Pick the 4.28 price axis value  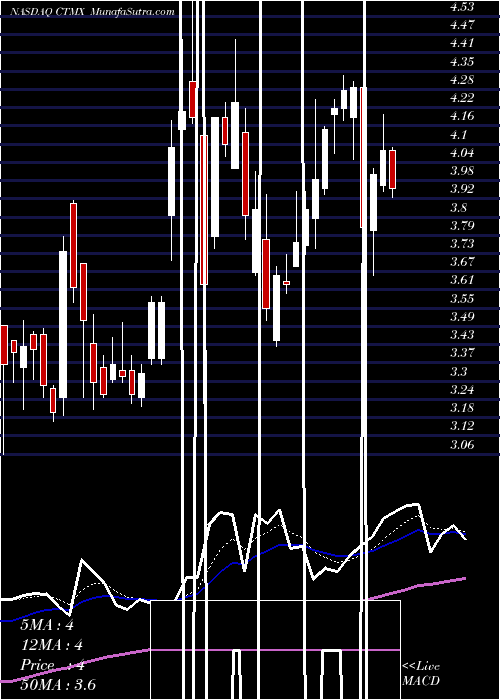tap(462, 80)
